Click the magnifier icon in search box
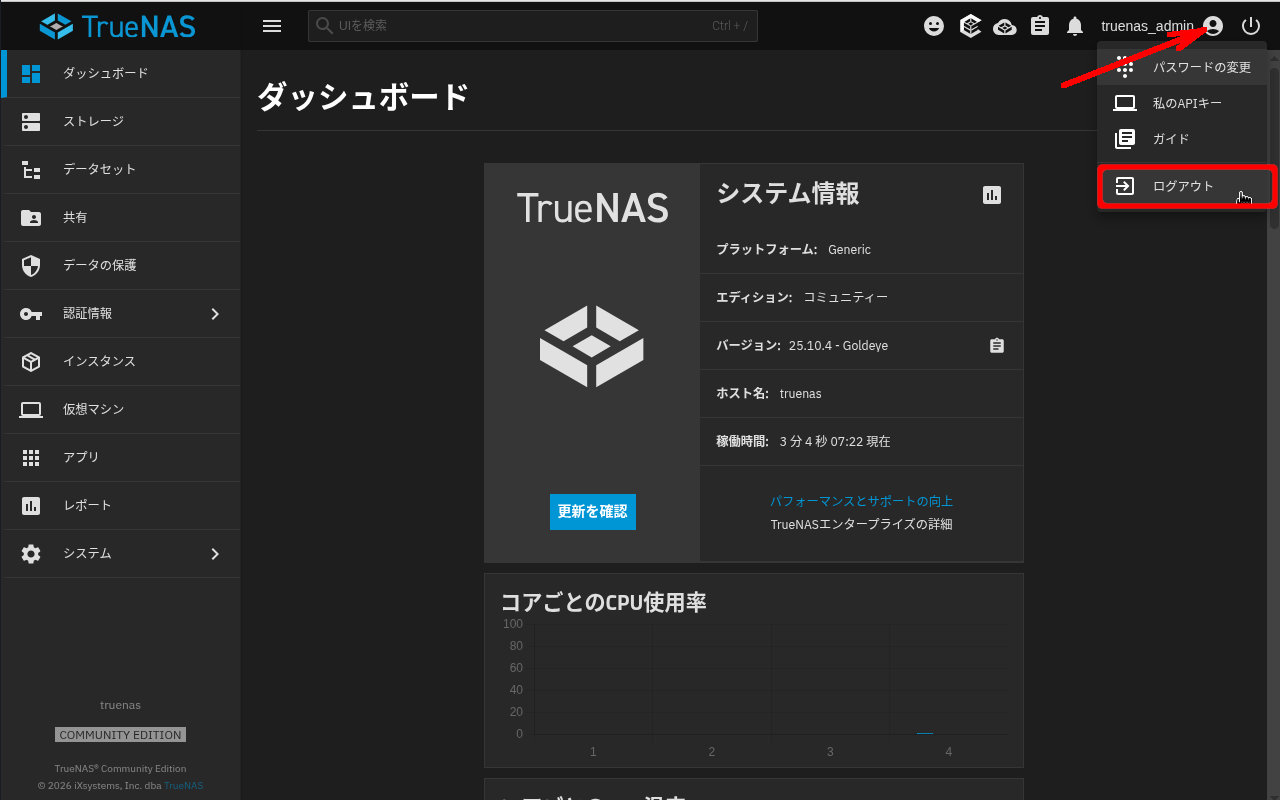Image resolution: width=1280 pixels, height=800 pixels. [323, 26]
